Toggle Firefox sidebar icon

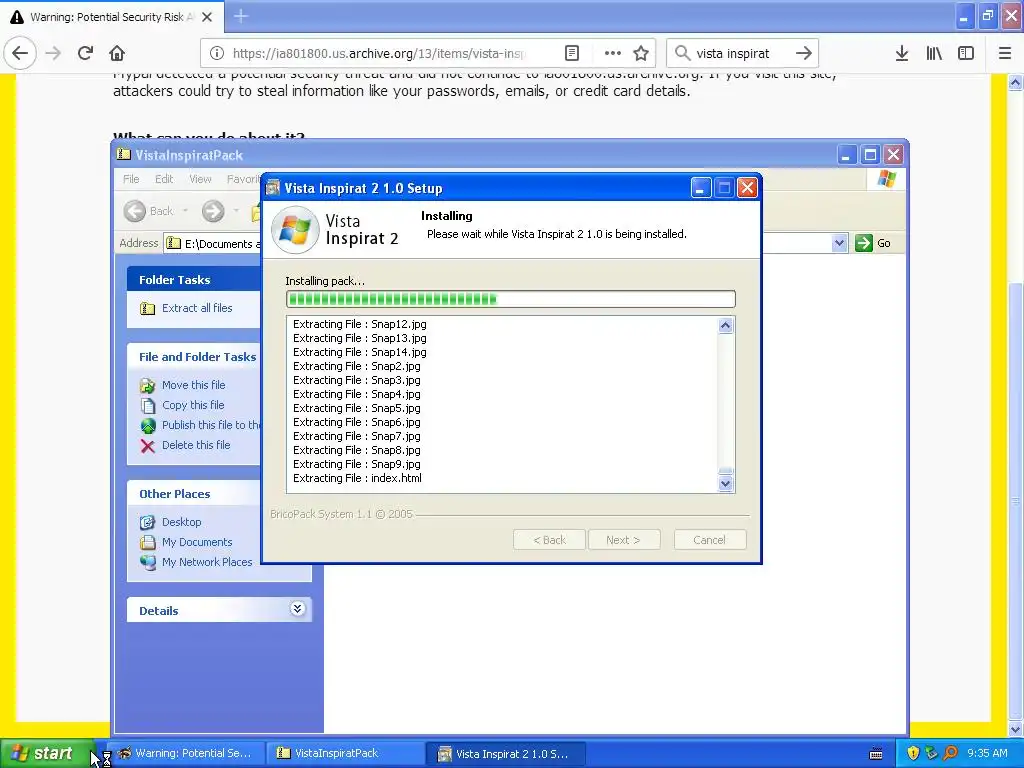966,54
